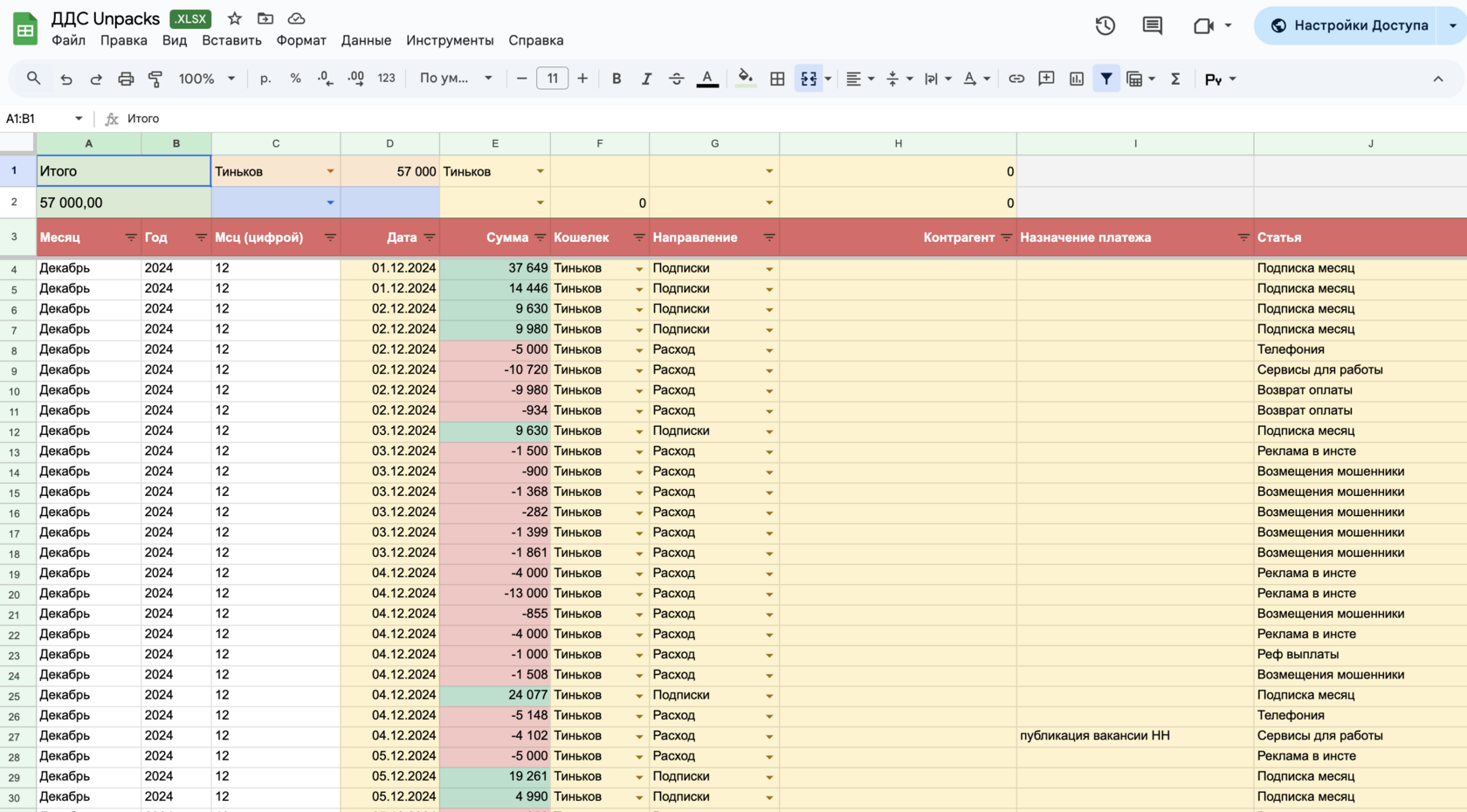Viewport: 1467px width, 812px height.
Task: Click the borders icon
Action: tap(777, 79)
